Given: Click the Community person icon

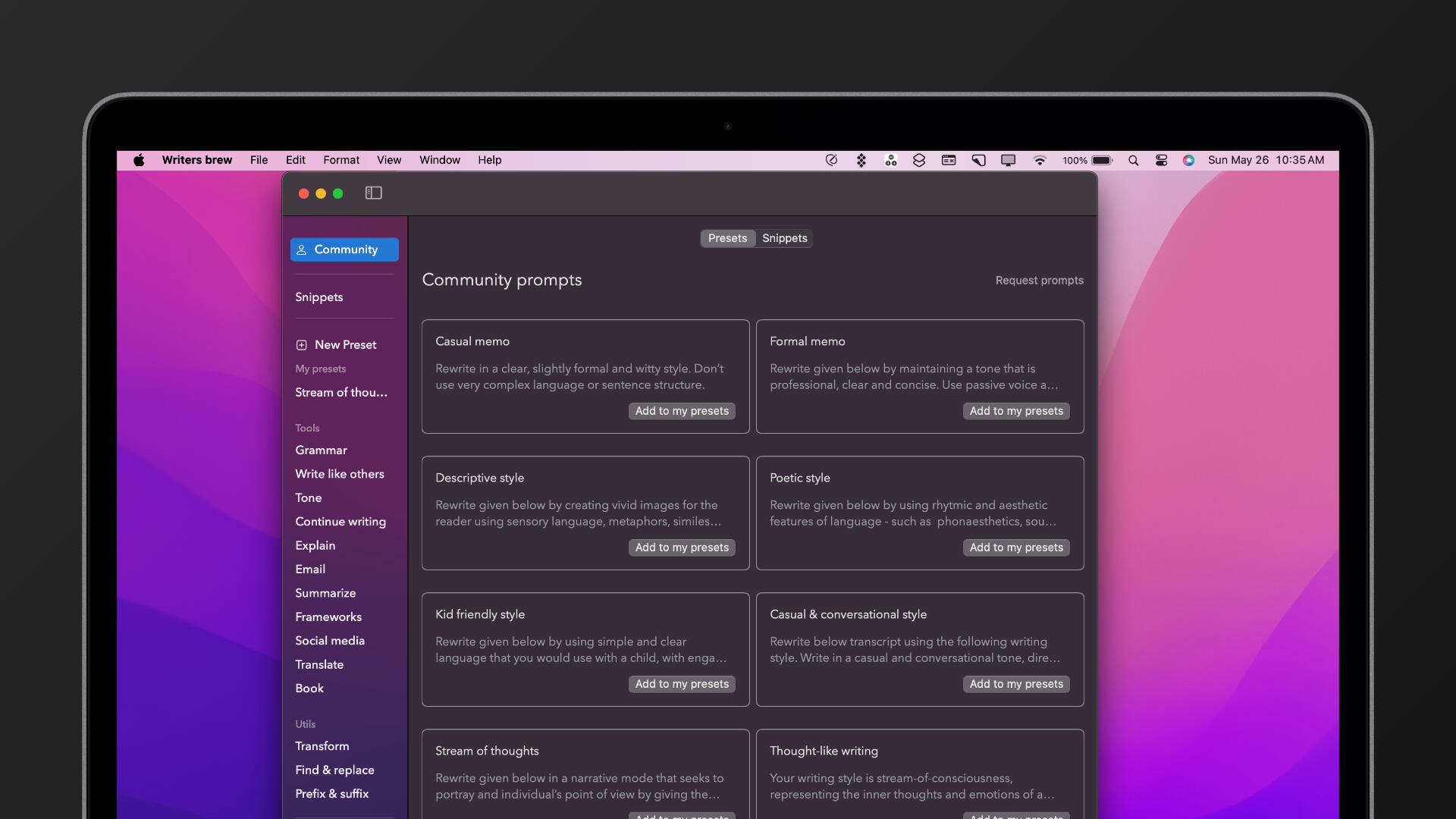Looking at the screenshot, I should pos(301,249).
